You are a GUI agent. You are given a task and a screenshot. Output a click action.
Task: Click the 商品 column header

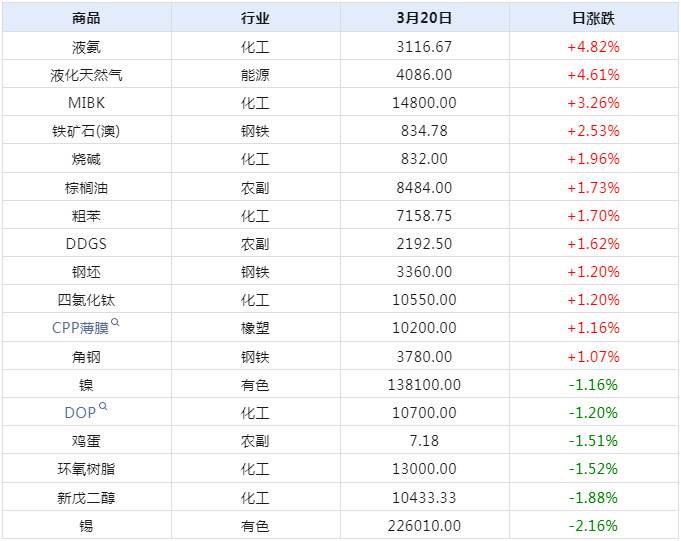87,18
